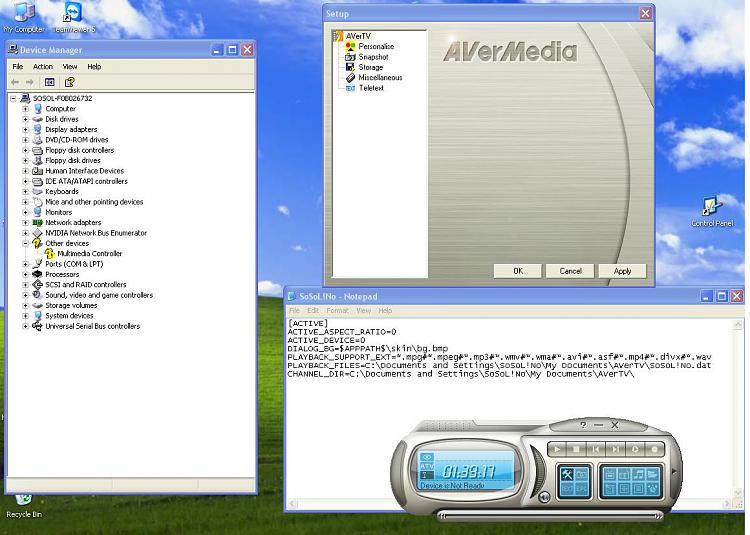The width and height of the screenshot is (750, 535).
Task: Expand the Display adapters node
Action: point(25,130)
